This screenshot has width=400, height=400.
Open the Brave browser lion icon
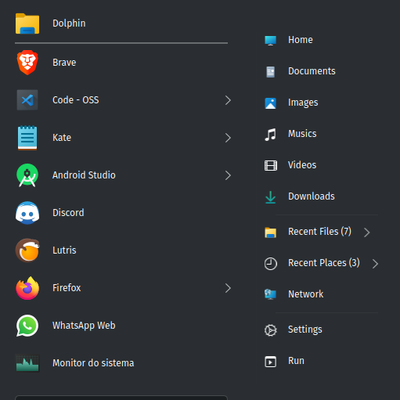[27, 62]
